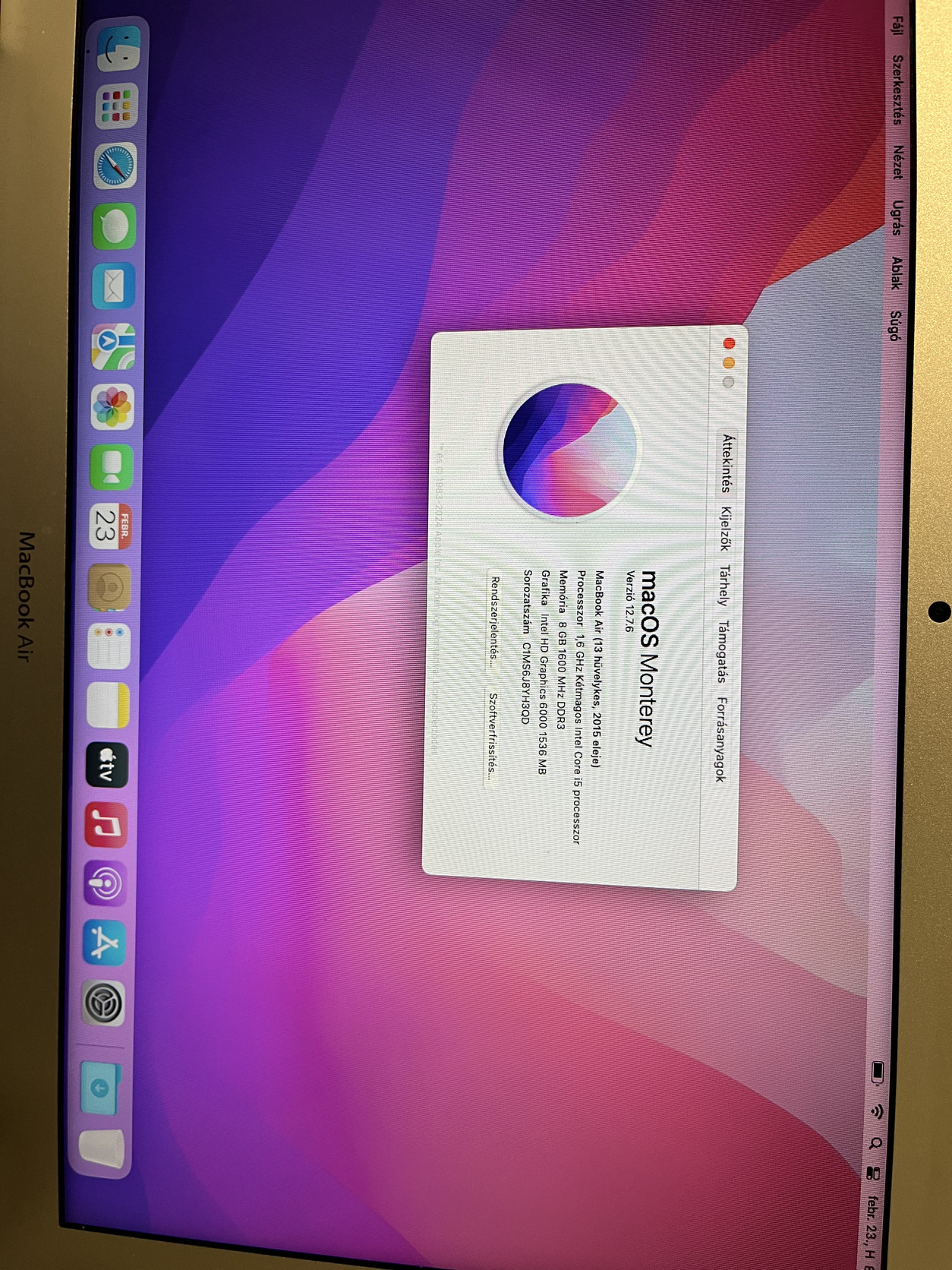
Task: Switch to the Kijelzők tab
Action: [x=725, y=529]
